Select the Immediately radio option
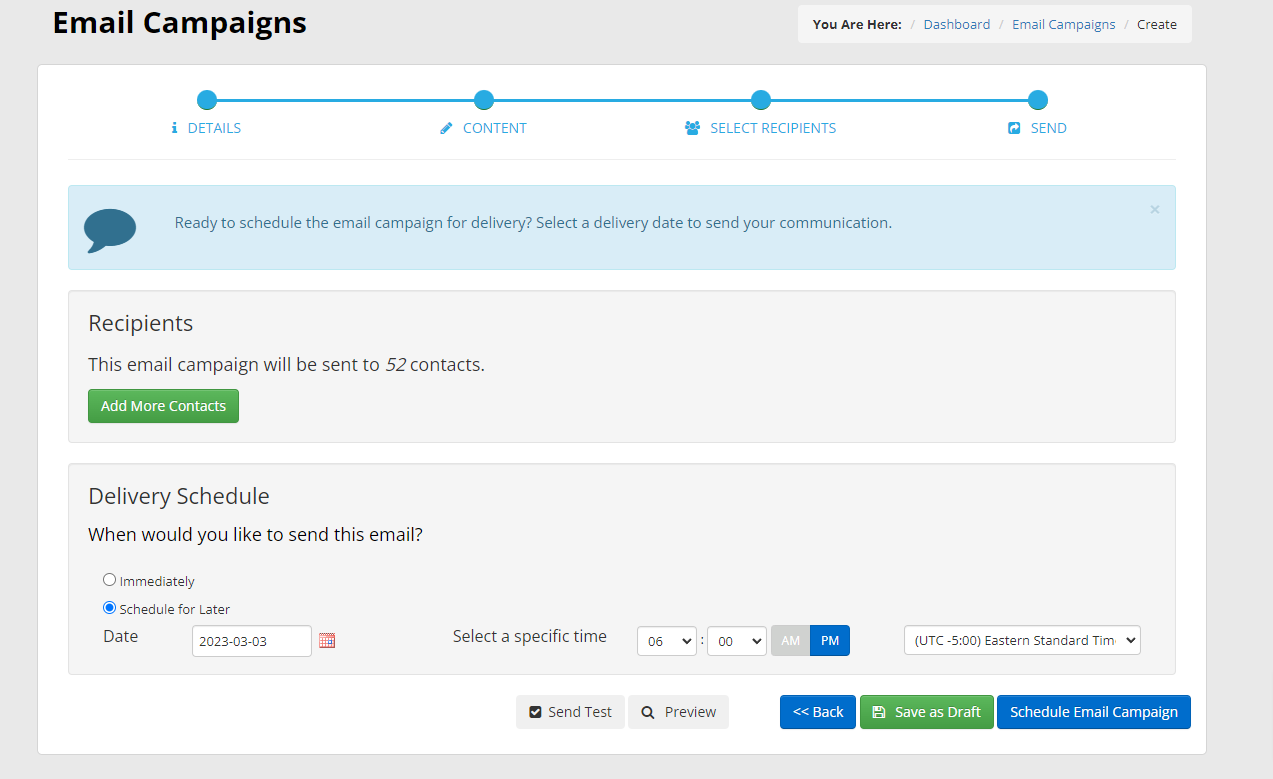 click(109, 580)
